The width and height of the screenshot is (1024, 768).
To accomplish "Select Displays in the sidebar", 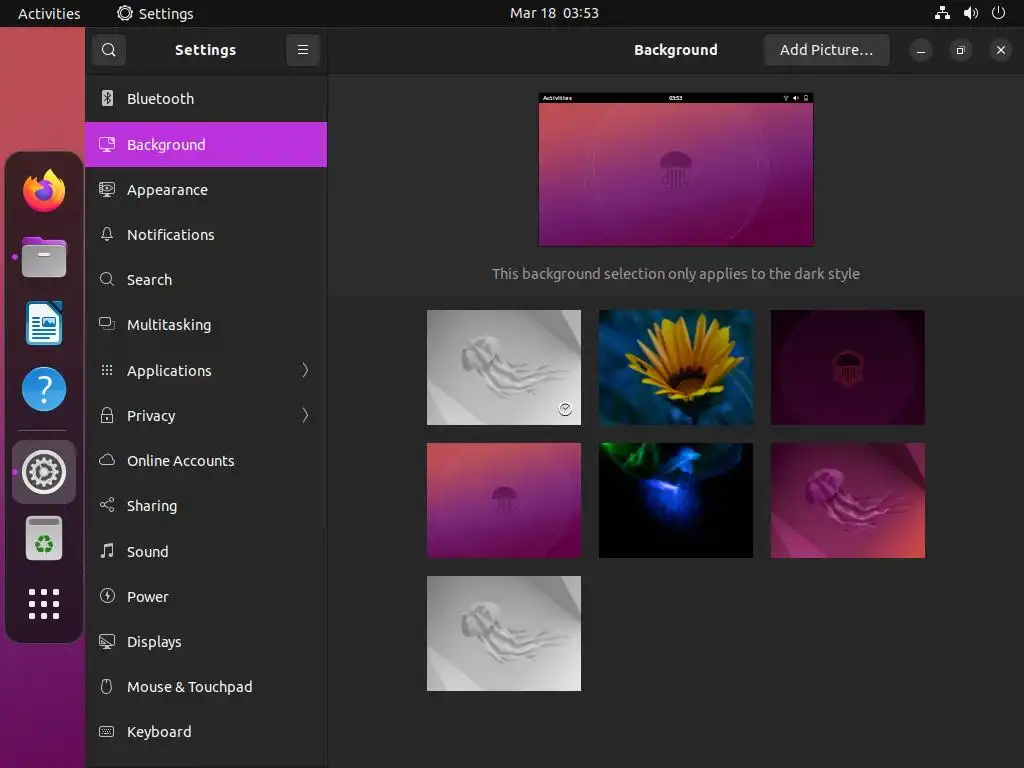I will [206, 641].
